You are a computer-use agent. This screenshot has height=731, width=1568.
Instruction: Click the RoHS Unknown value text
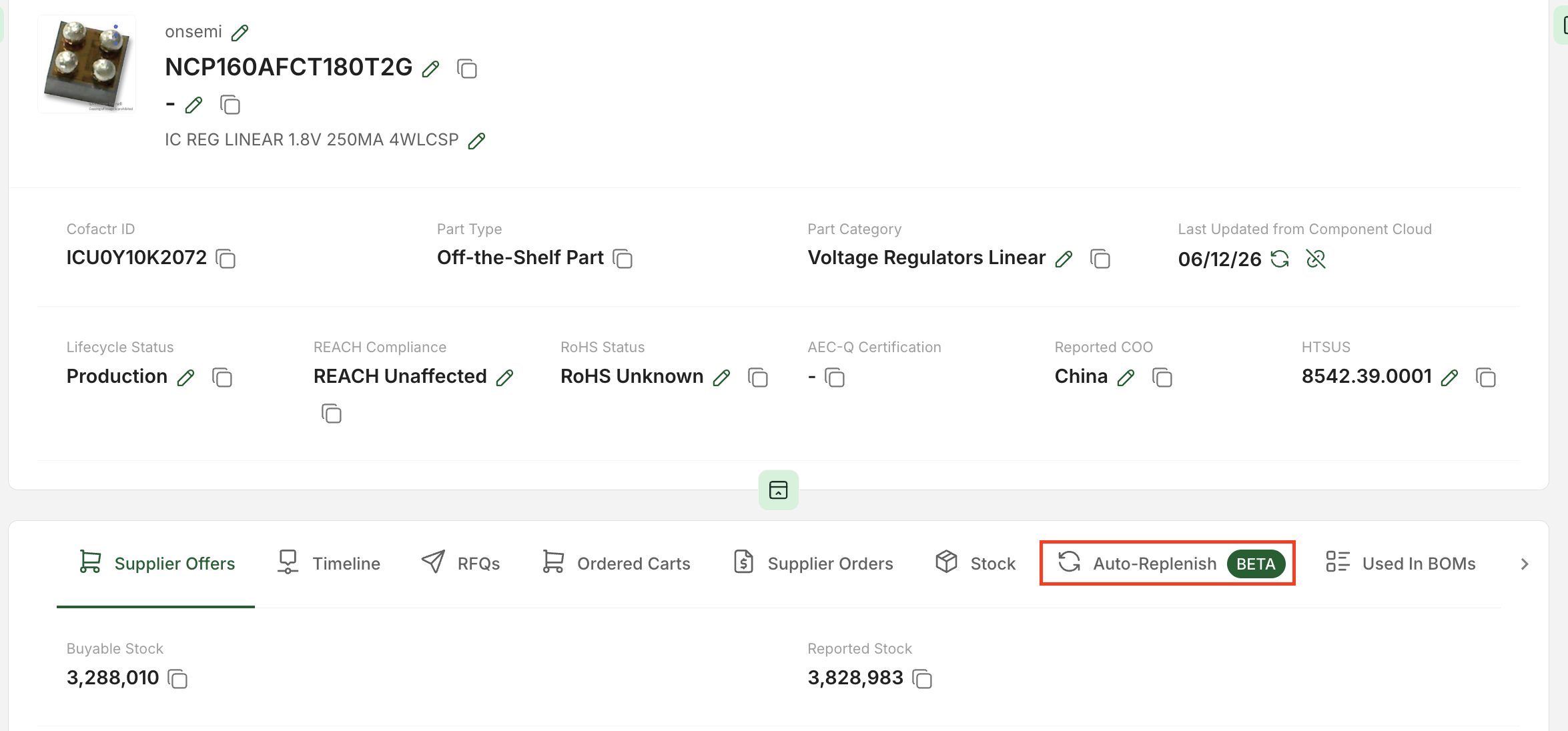coord(632,376)
